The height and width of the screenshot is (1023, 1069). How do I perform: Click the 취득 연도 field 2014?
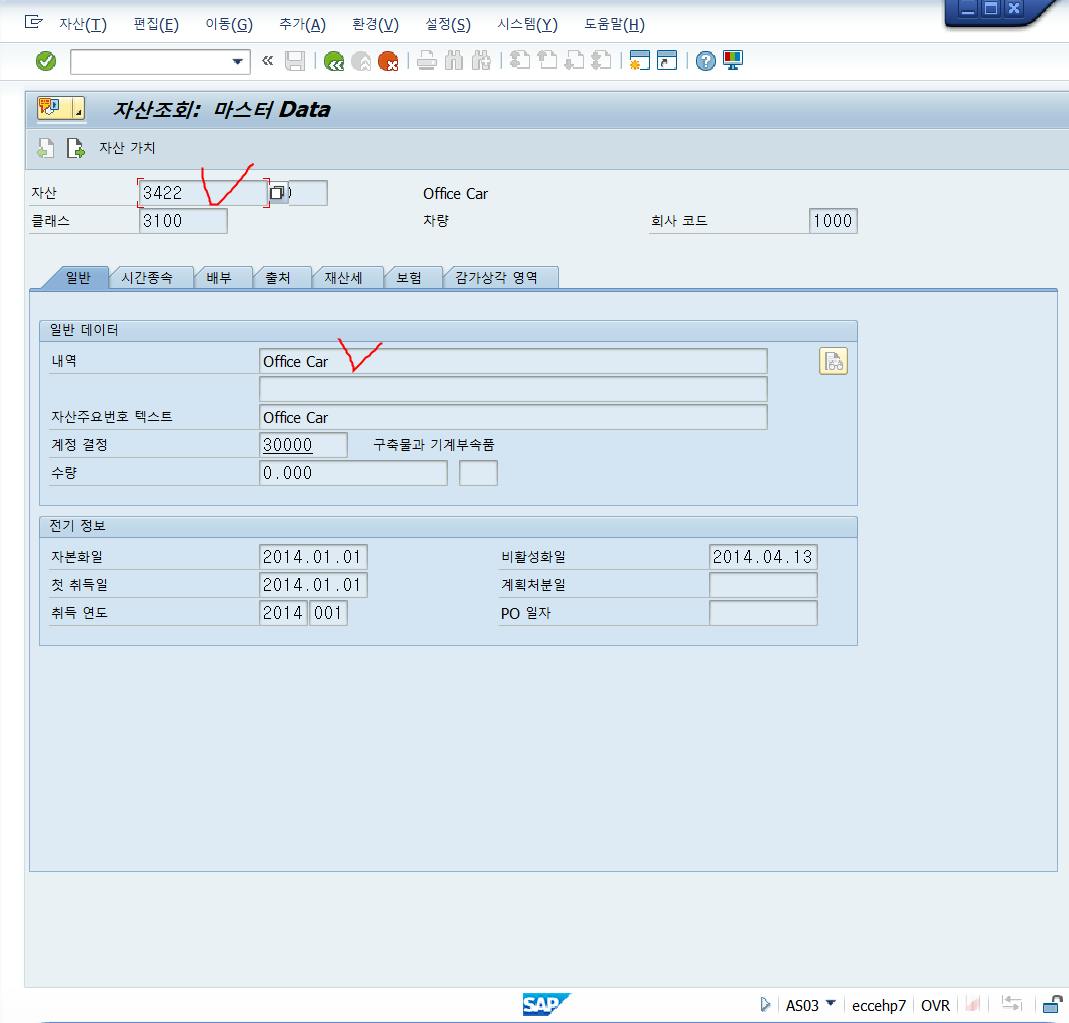click(x=283, y=613)
